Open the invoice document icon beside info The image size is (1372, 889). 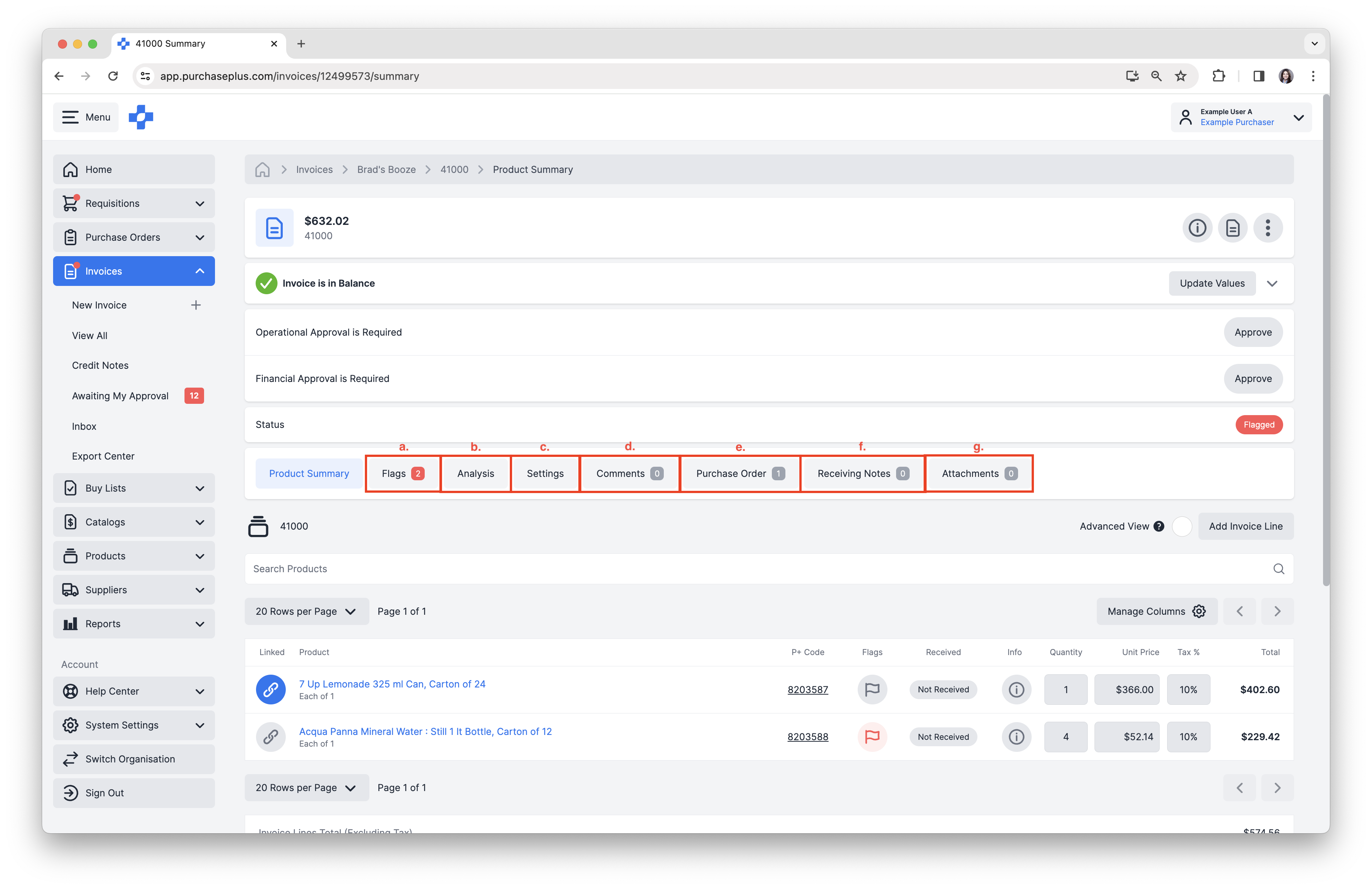pos(1232,228)
